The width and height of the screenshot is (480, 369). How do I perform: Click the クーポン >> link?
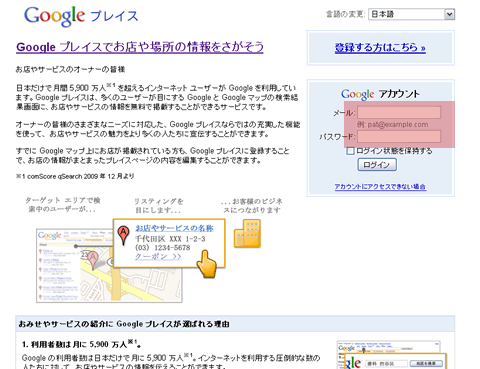point(158,256)
